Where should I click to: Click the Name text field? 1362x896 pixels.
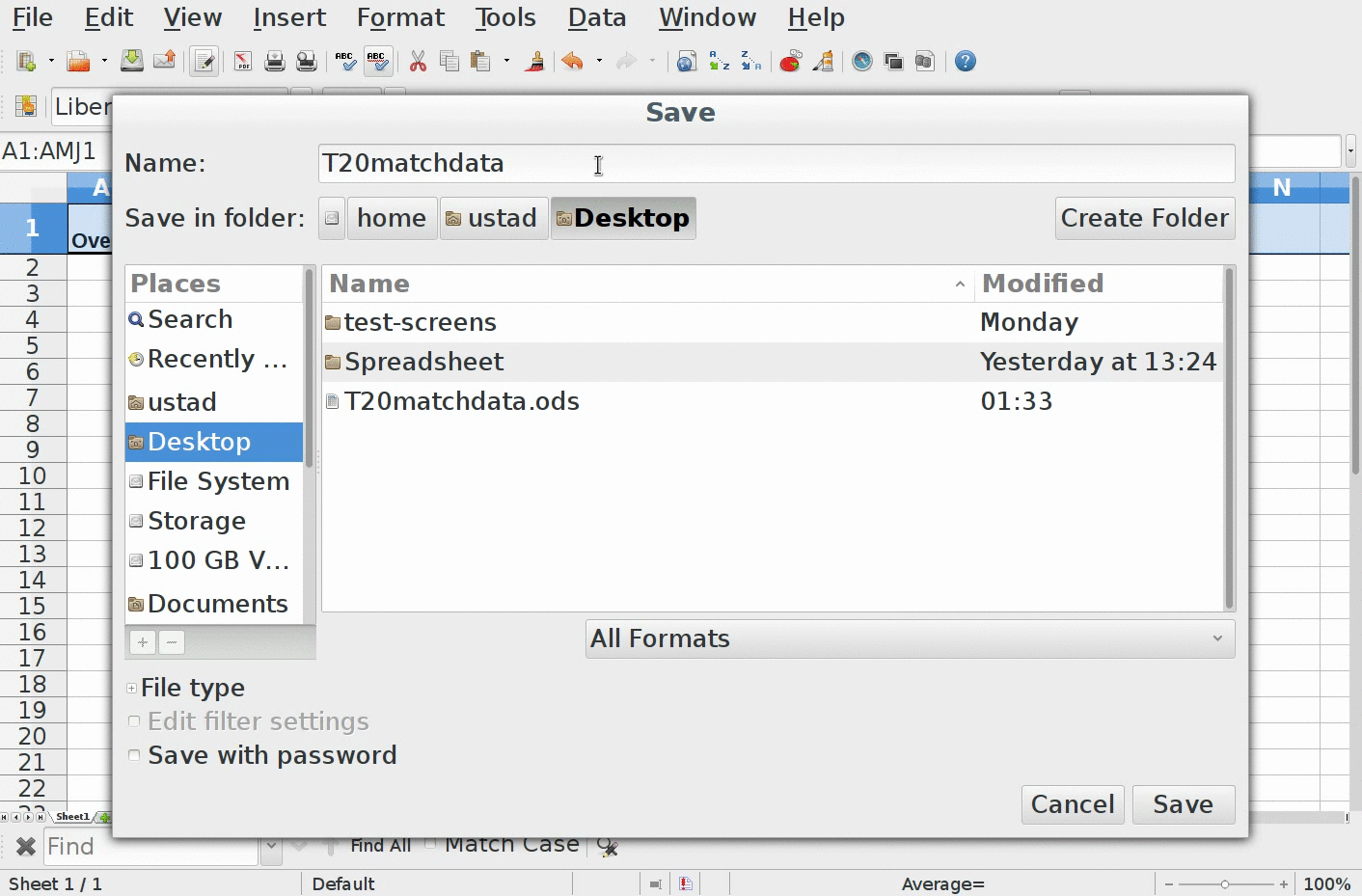(776, 163)
